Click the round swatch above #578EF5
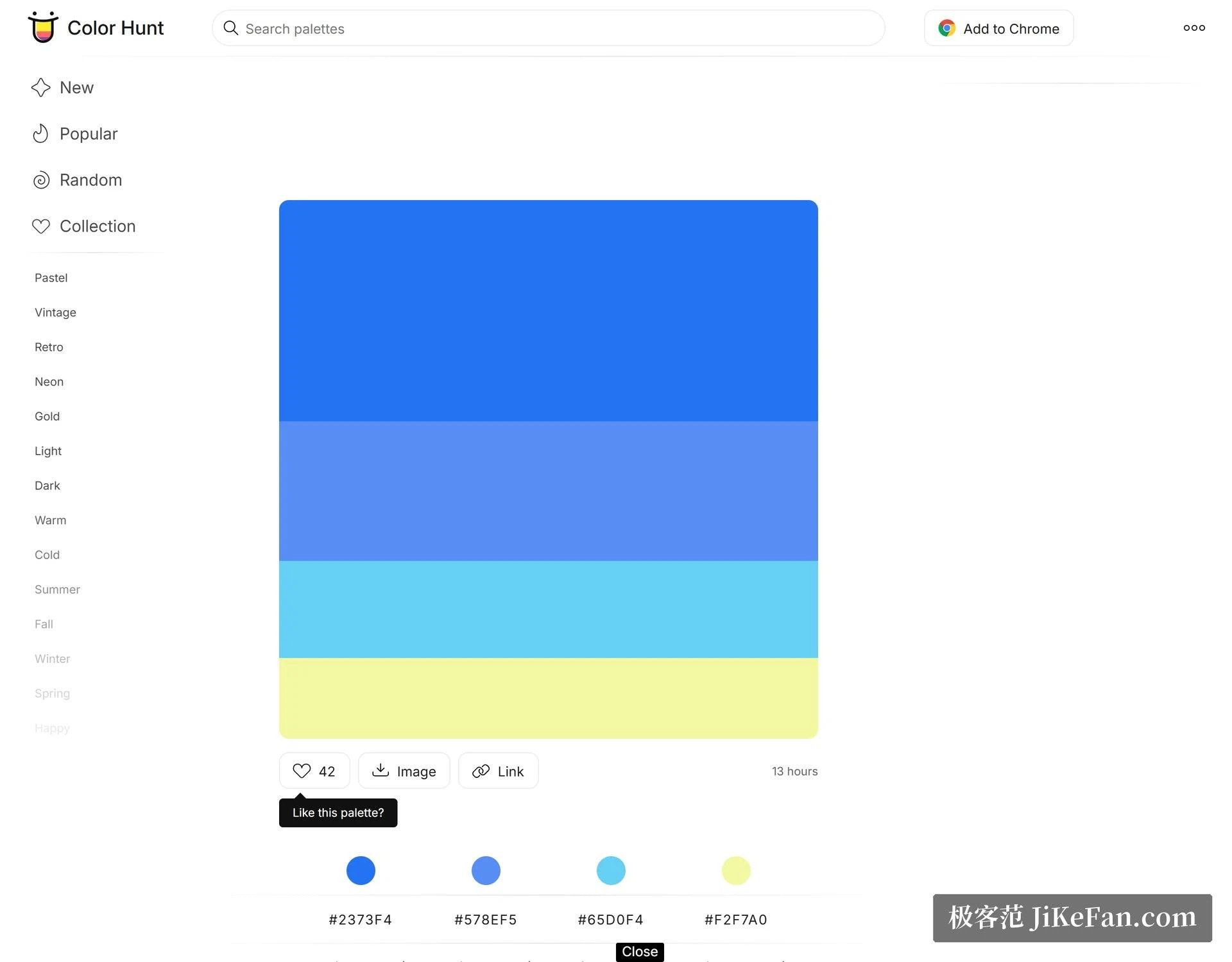This screenshot has width=1232, height=962. pyautogui.click(x=486, y=870)
